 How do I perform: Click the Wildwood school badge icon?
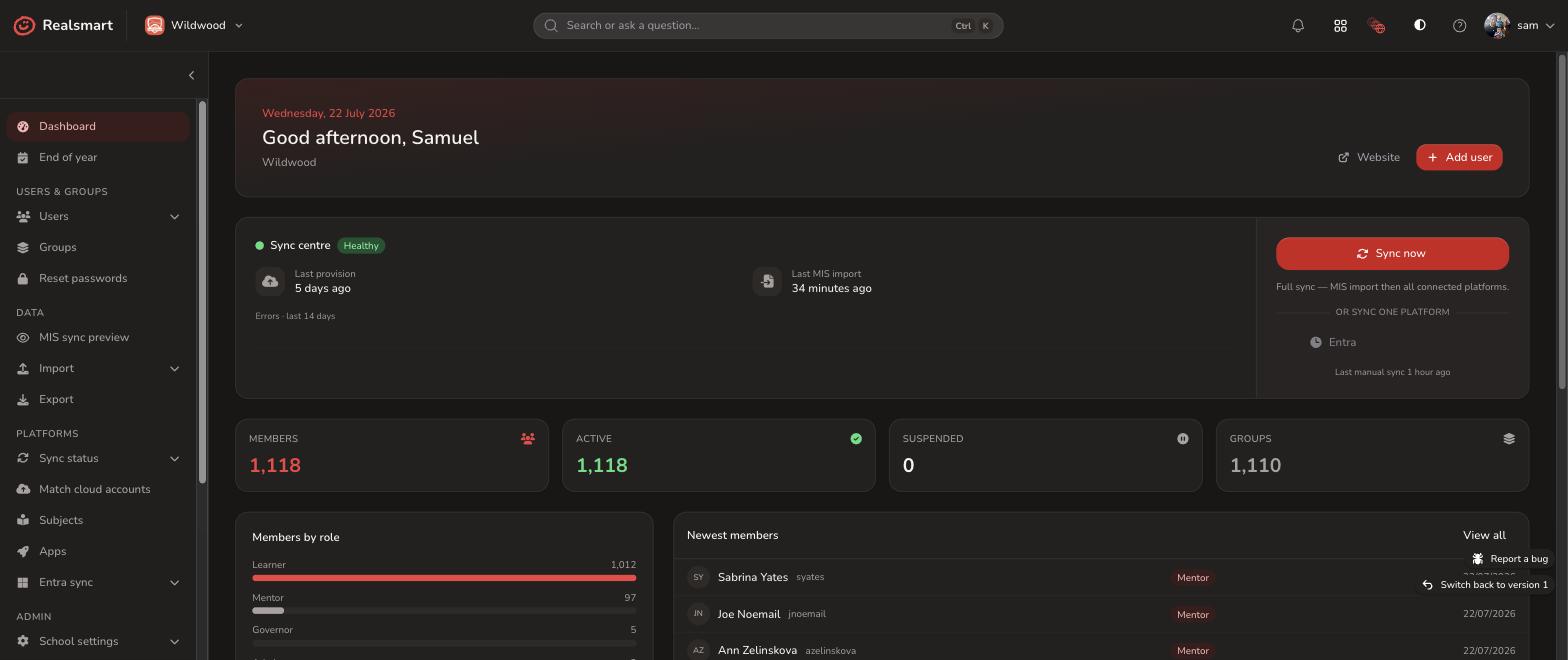[154, 25]
